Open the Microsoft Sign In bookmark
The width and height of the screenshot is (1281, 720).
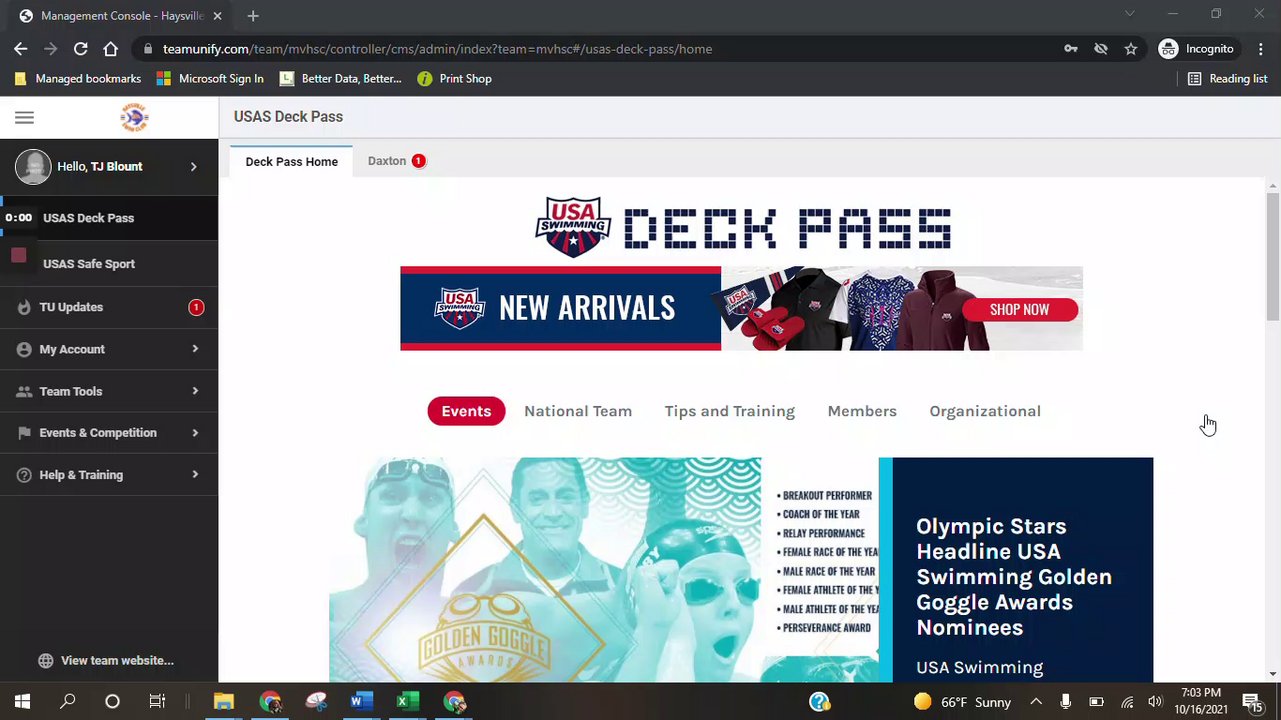210,79
